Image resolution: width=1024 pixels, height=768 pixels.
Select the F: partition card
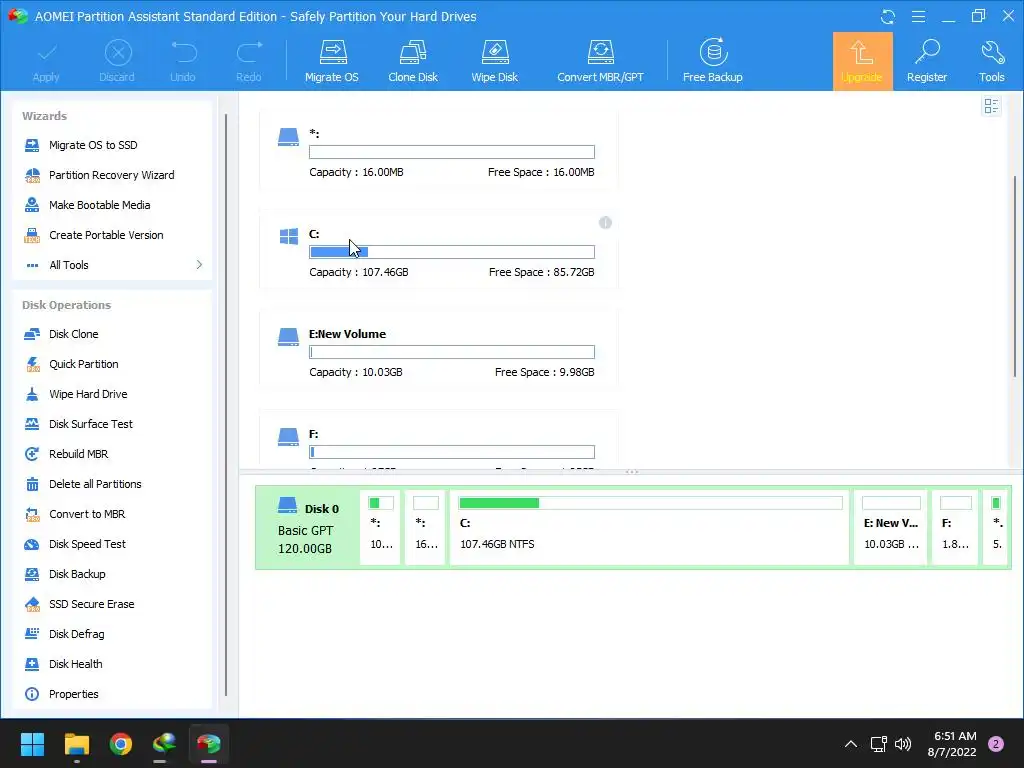tap(439, 440)
